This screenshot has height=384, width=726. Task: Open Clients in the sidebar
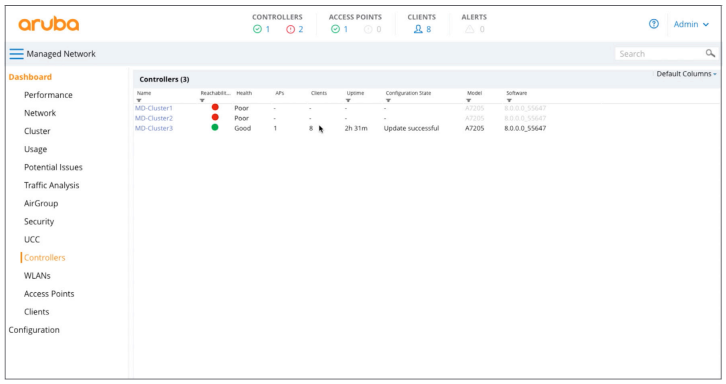pos(37,312)
